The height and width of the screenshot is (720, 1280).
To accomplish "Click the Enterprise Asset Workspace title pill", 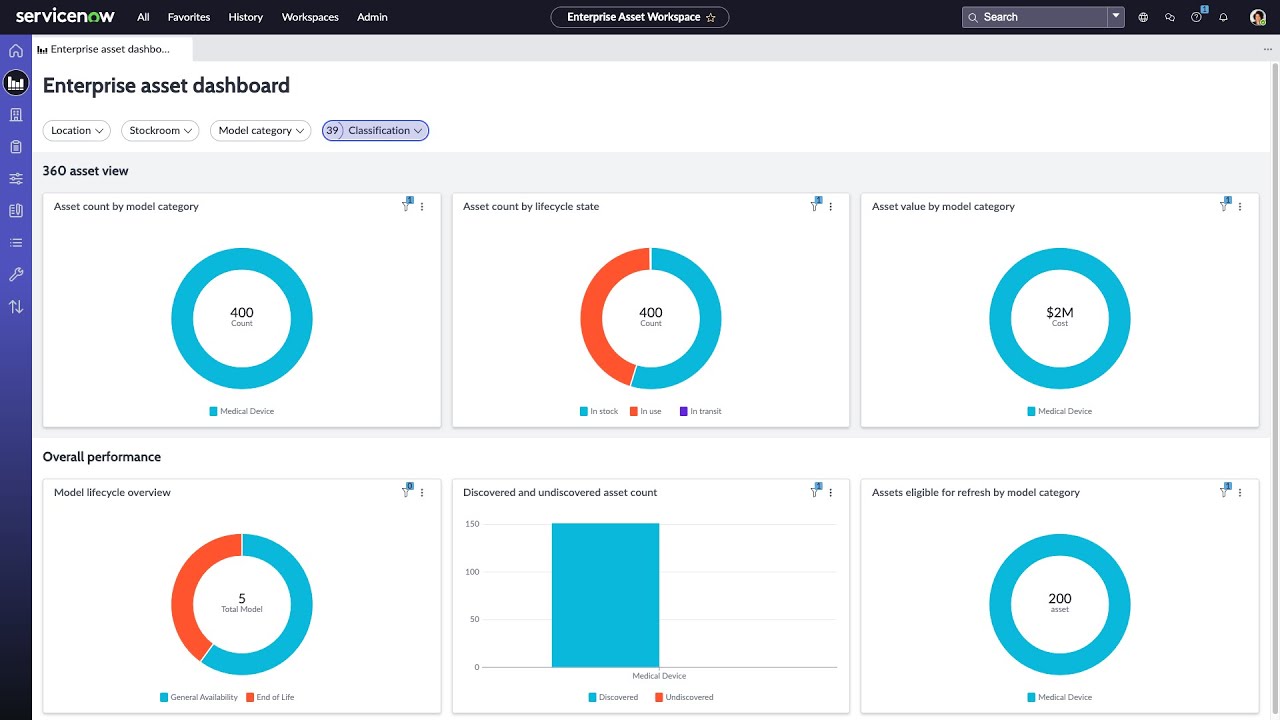I will point(640,17).
